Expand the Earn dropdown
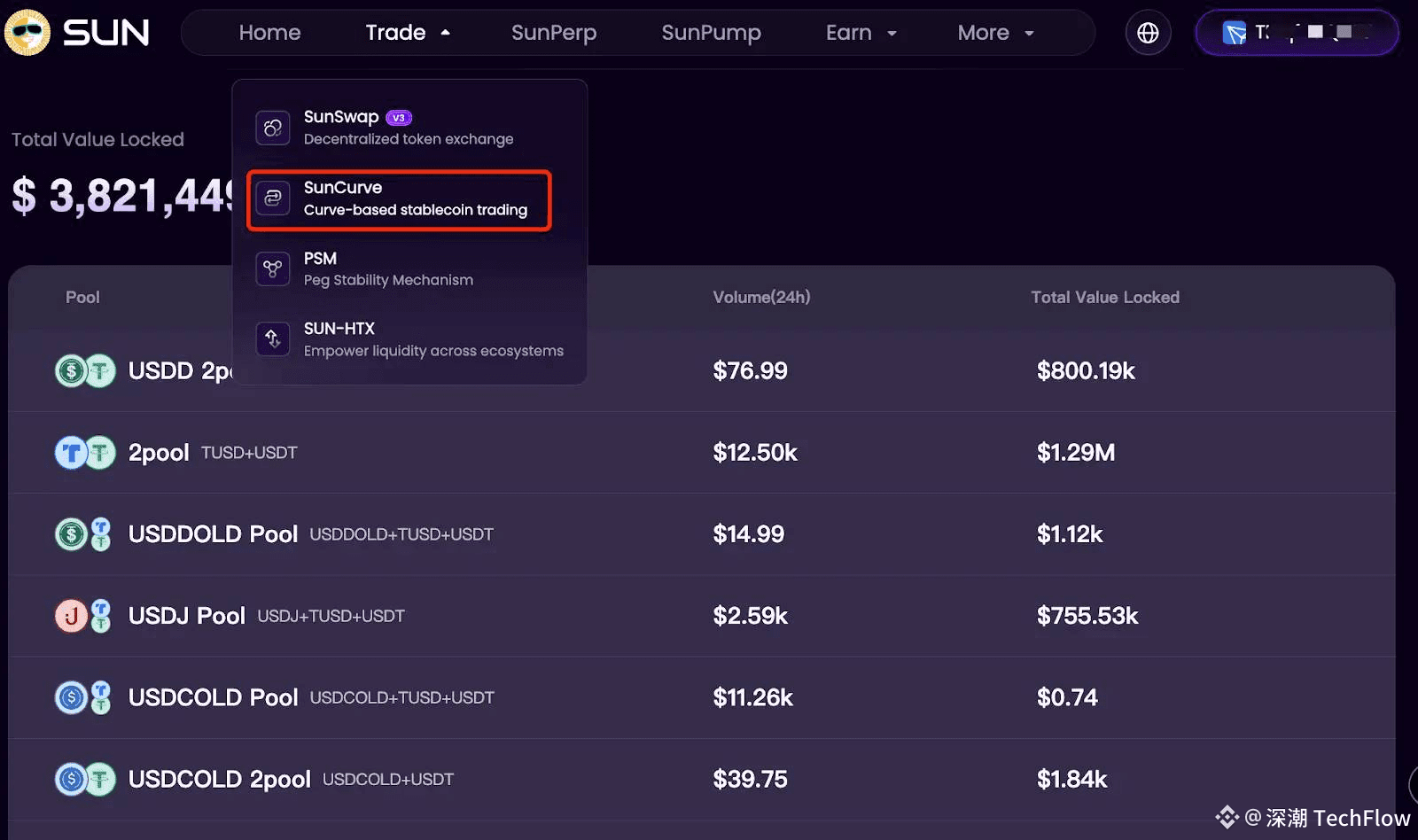 point(861,33)
